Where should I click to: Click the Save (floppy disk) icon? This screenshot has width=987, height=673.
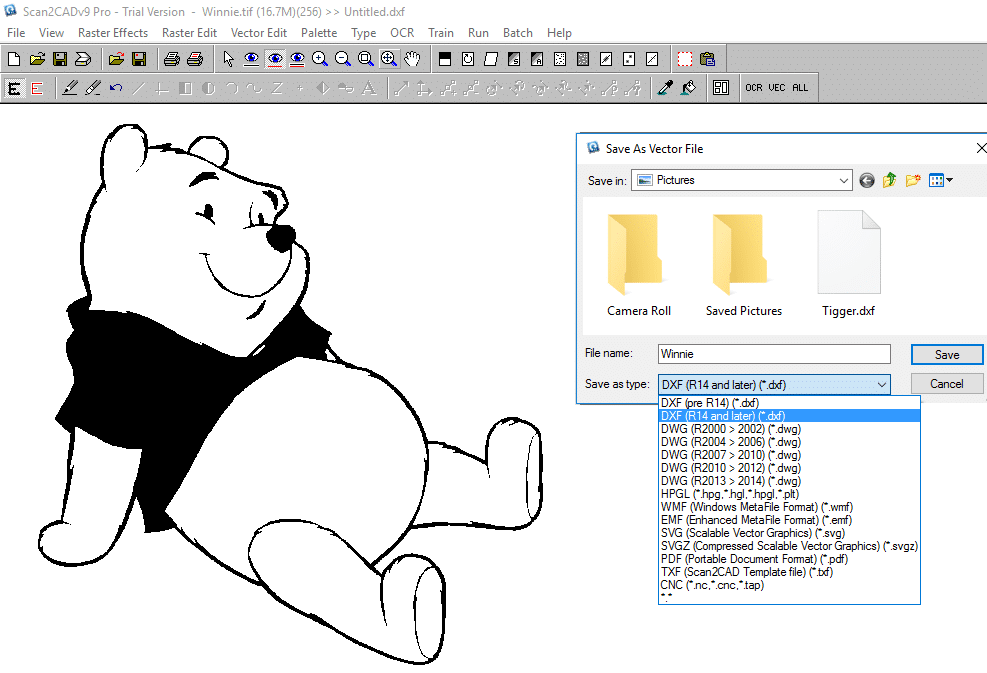tap(59, 58)
